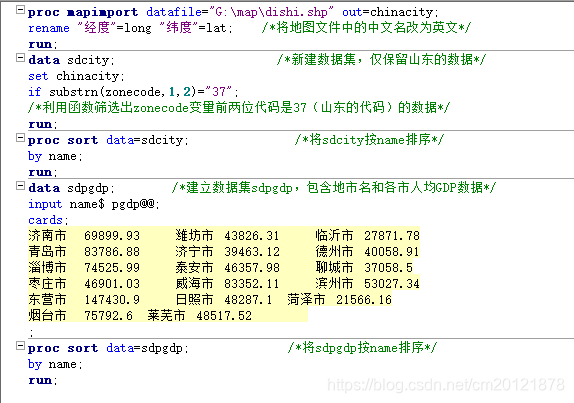Collapse the proc sort data=sdcity block
The height and width of the screenshot is (403, 574).
(x=20, y=138)
